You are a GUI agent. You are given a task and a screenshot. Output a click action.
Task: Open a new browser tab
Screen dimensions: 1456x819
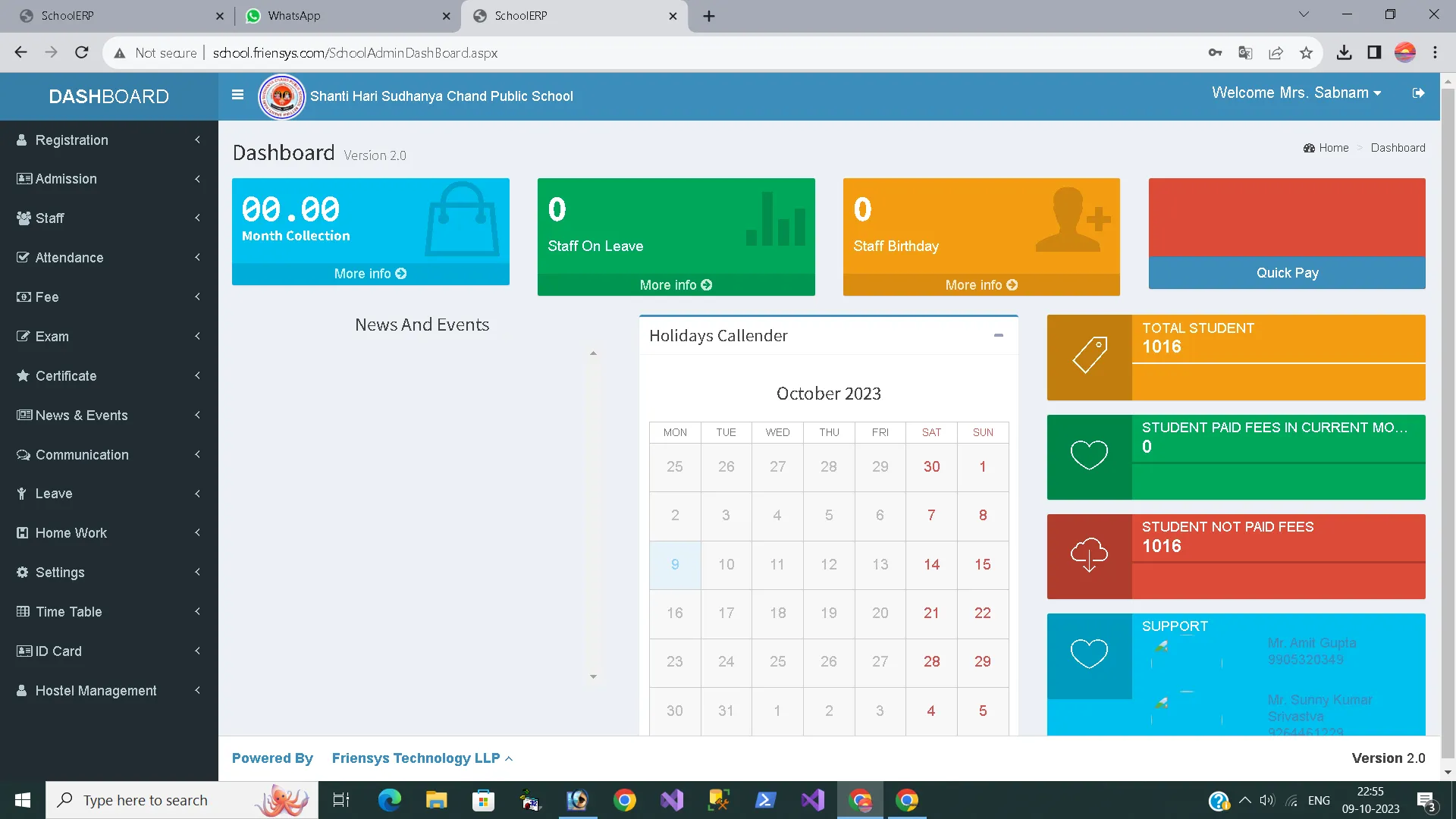click(x=709, y=16)
